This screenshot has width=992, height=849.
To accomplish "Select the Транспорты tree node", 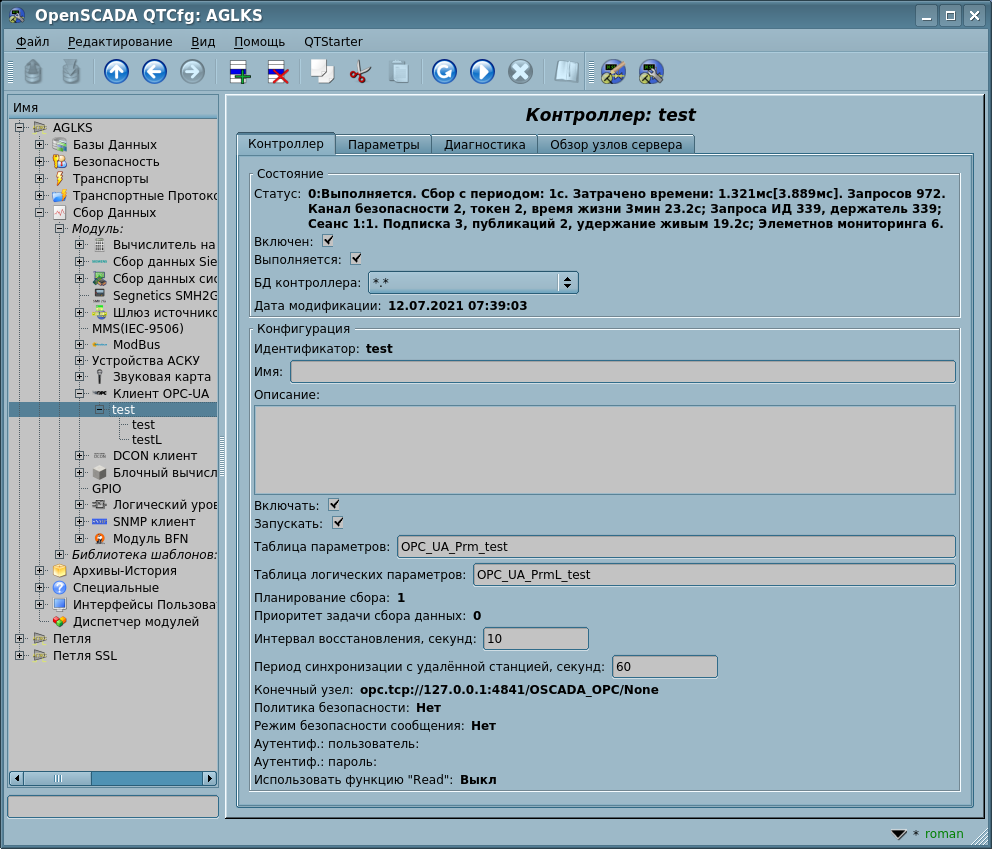I will (x=110, y=179).
